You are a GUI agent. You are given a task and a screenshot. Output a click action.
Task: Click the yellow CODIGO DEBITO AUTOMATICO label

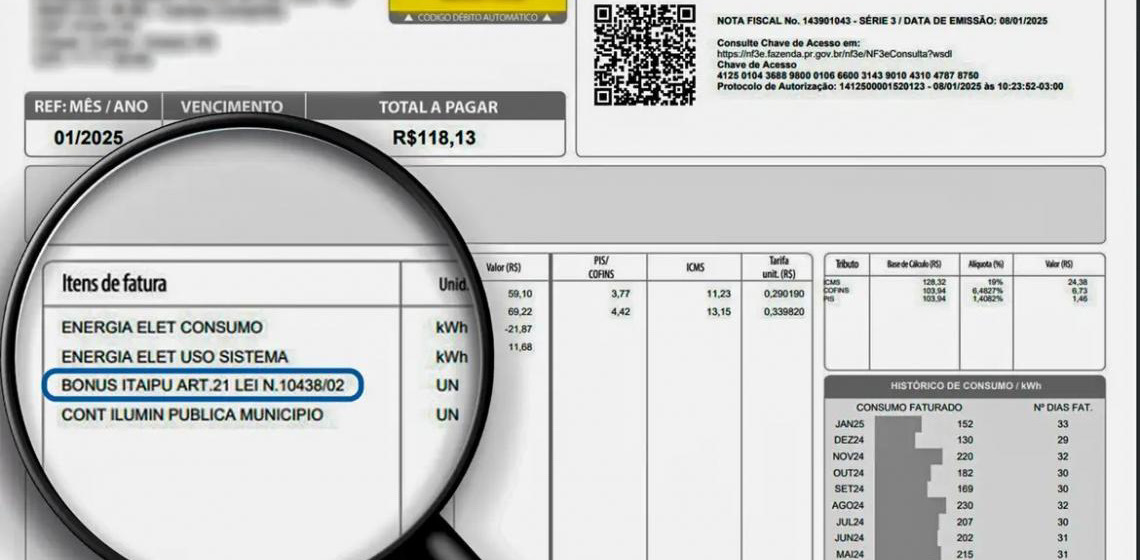pos(478,17)
